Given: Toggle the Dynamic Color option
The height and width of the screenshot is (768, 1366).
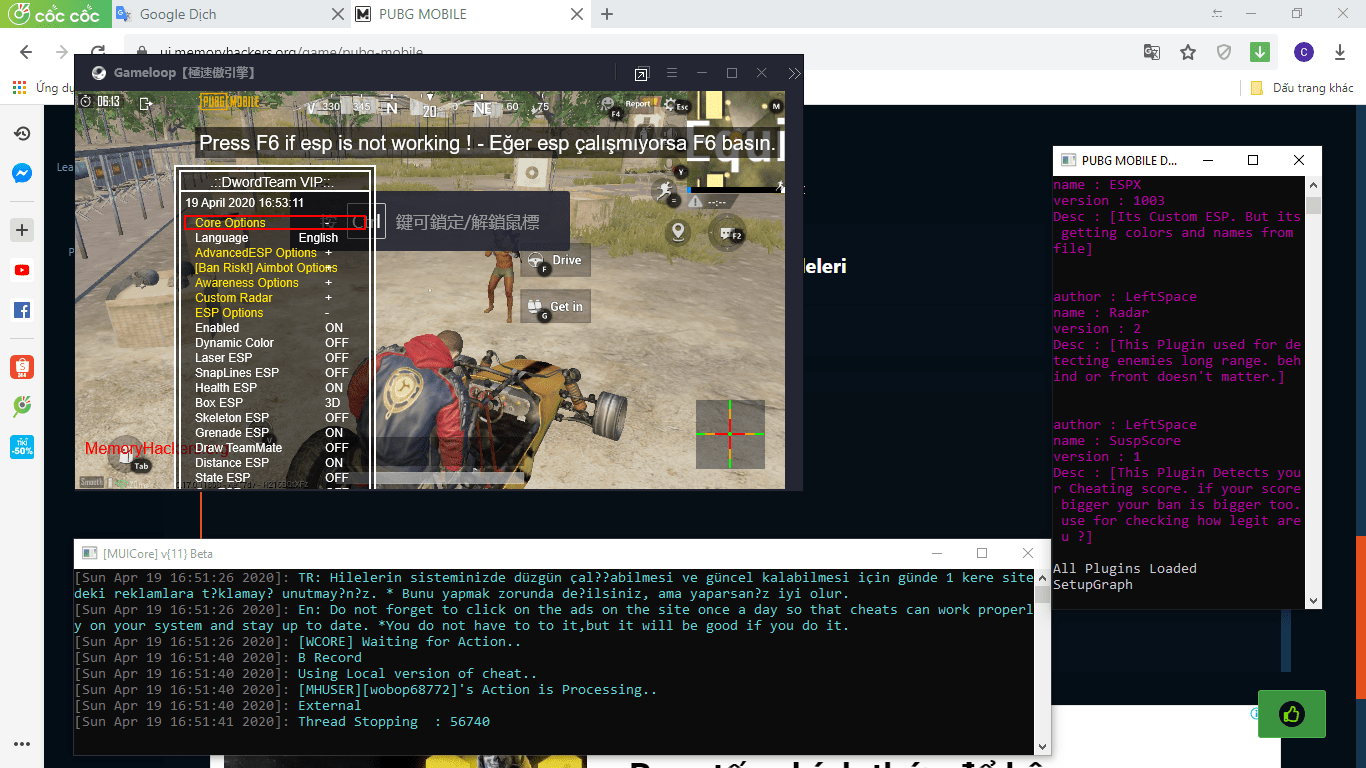Looking at the screenshot, I should pyautogui.click(x=270, y=343).
